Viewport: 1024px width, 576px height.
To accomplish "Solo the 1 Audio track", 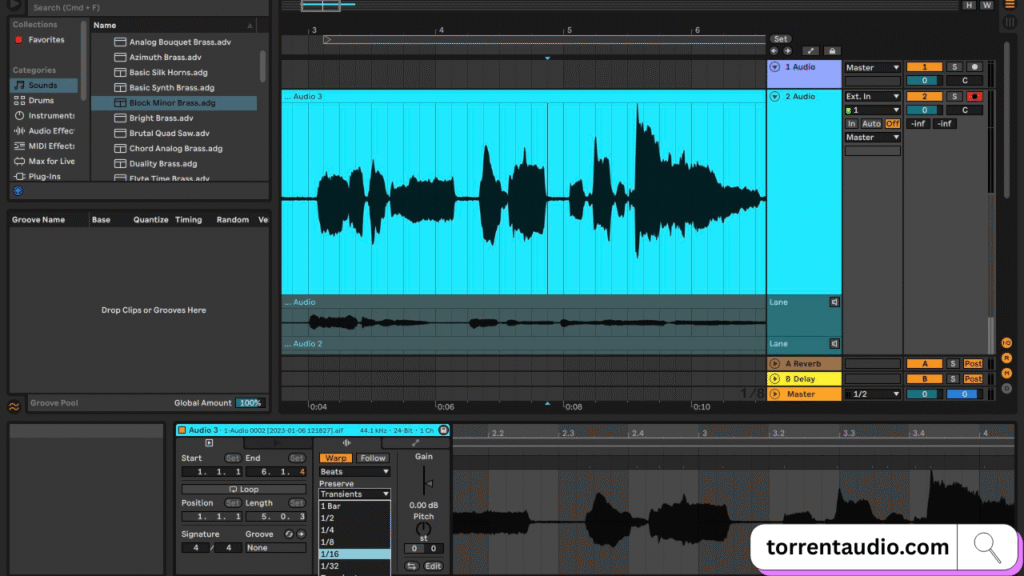I will click(x=955, y=67).
